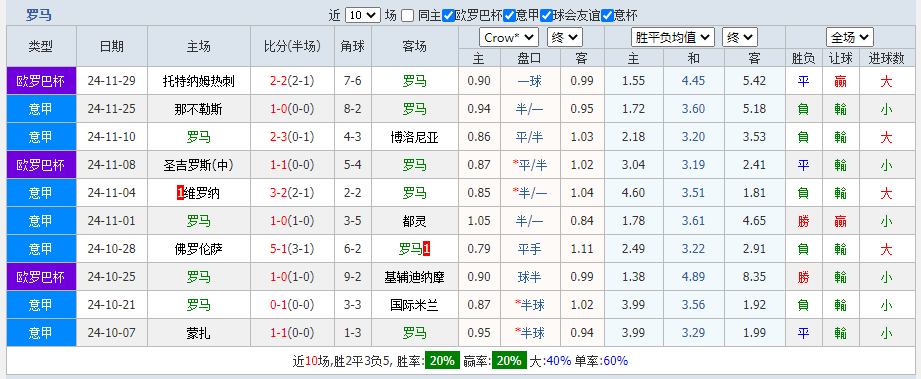The height and width of the screenshot is (379, 921).
Task: Click the 贏 handicap result in 24-11-29 row
Action: 840,81
